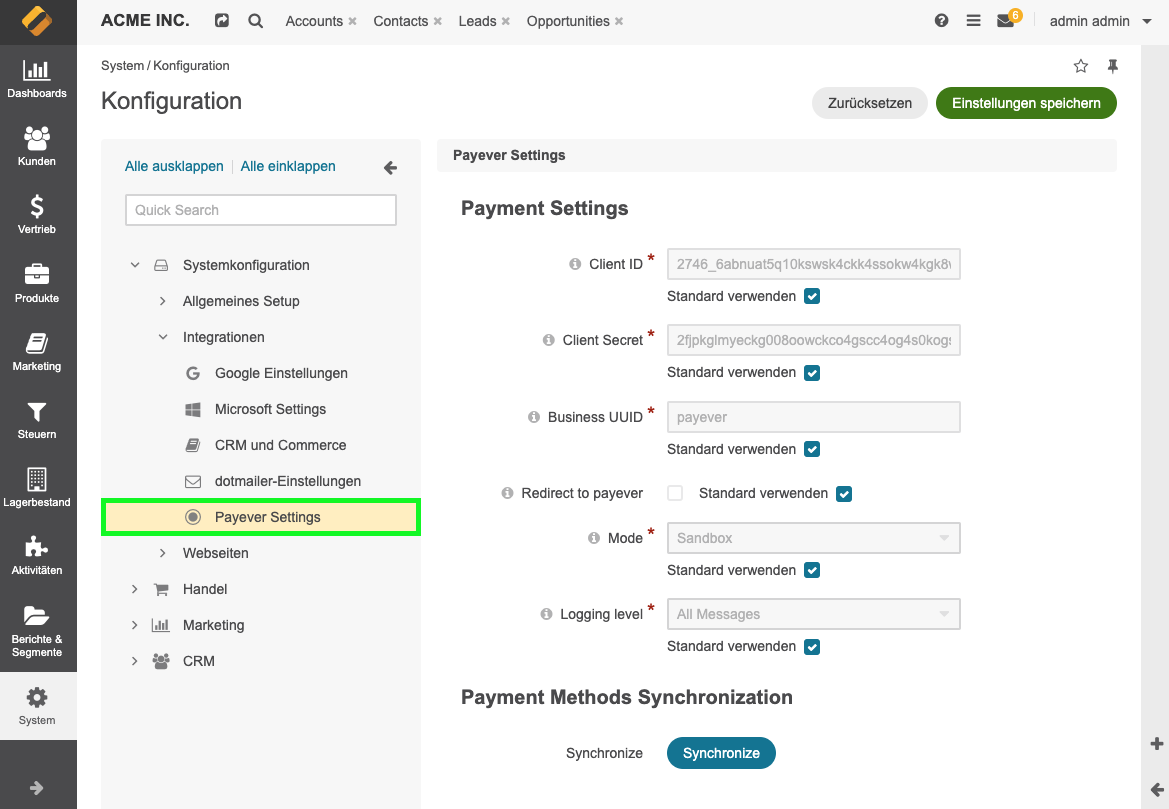Remove the Accounts pinned tab
1169x809 pixels.
click(x=353, y=22)
